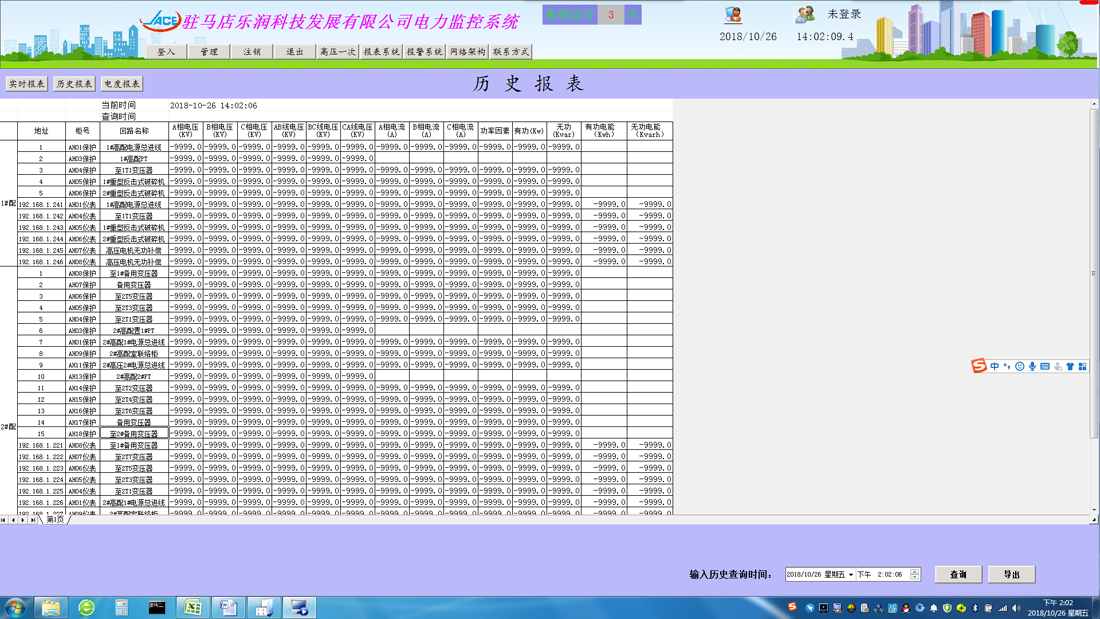Open the 联系方式 contact page
This screenshot has width=1100, height=619.
[511, 52]
